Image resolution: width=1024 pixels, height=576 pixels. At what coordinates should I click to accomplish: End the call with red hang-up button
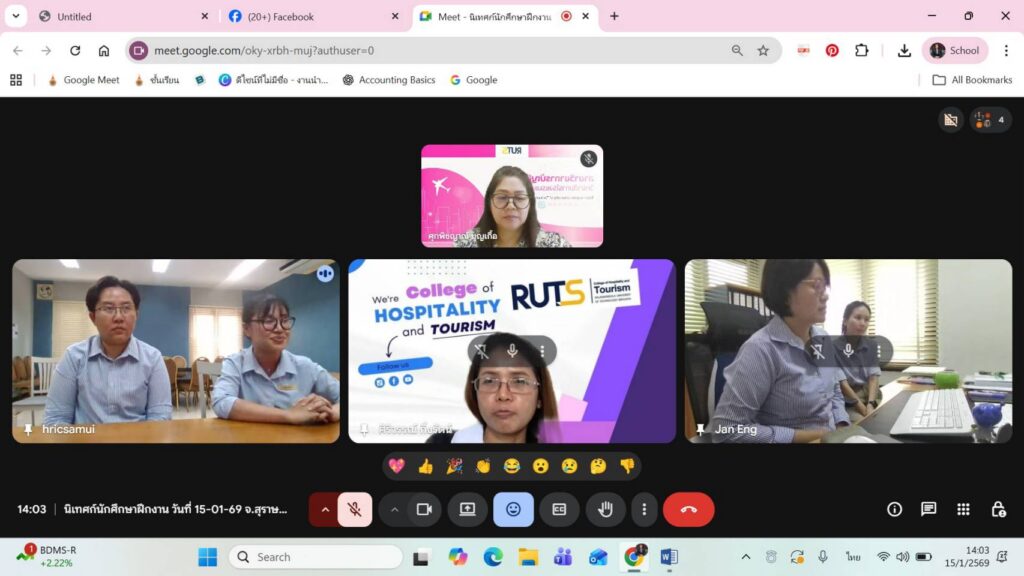688,509
